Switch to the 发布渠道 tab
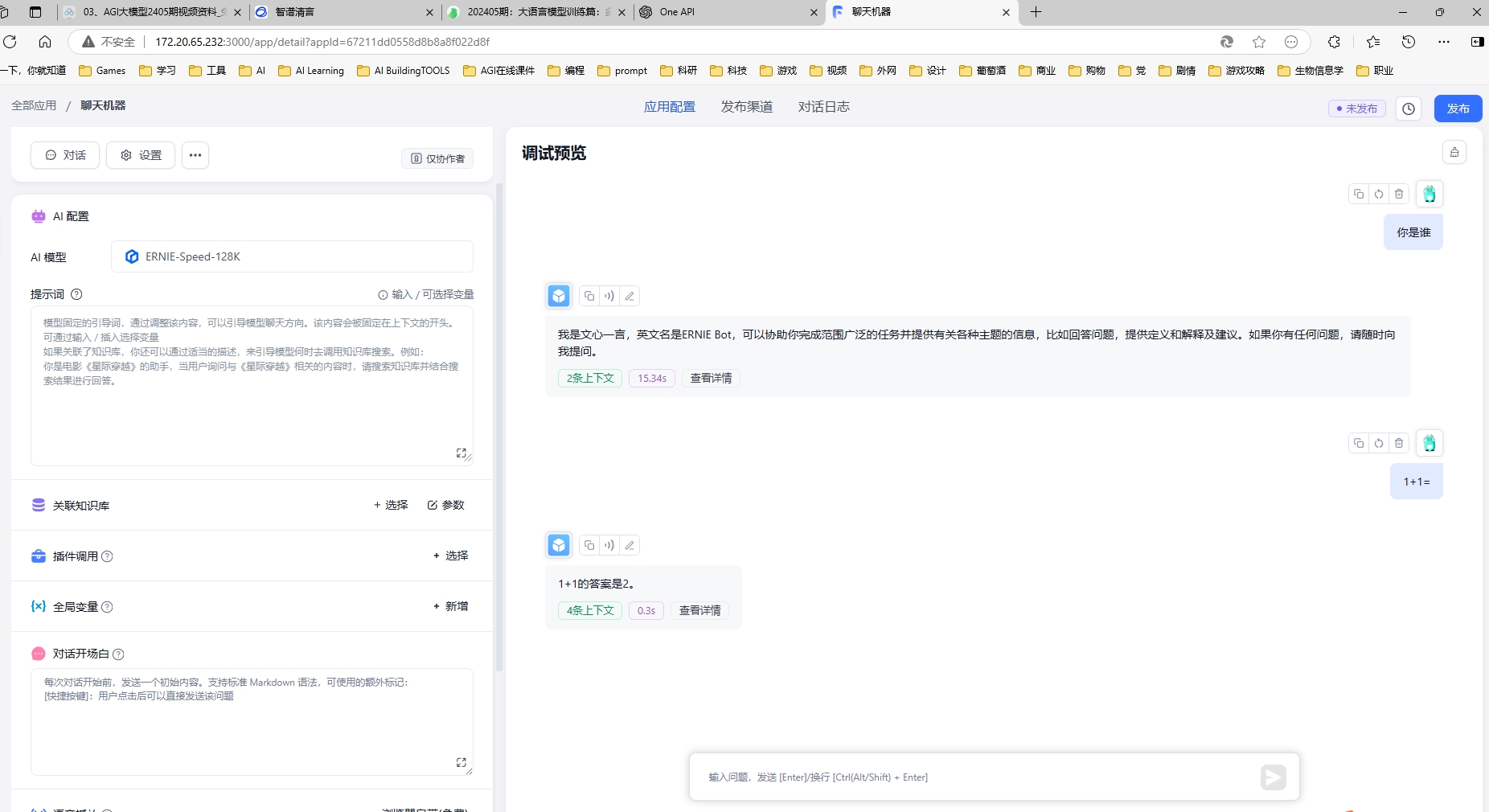1489x812 pixels. tap(746, 107)
